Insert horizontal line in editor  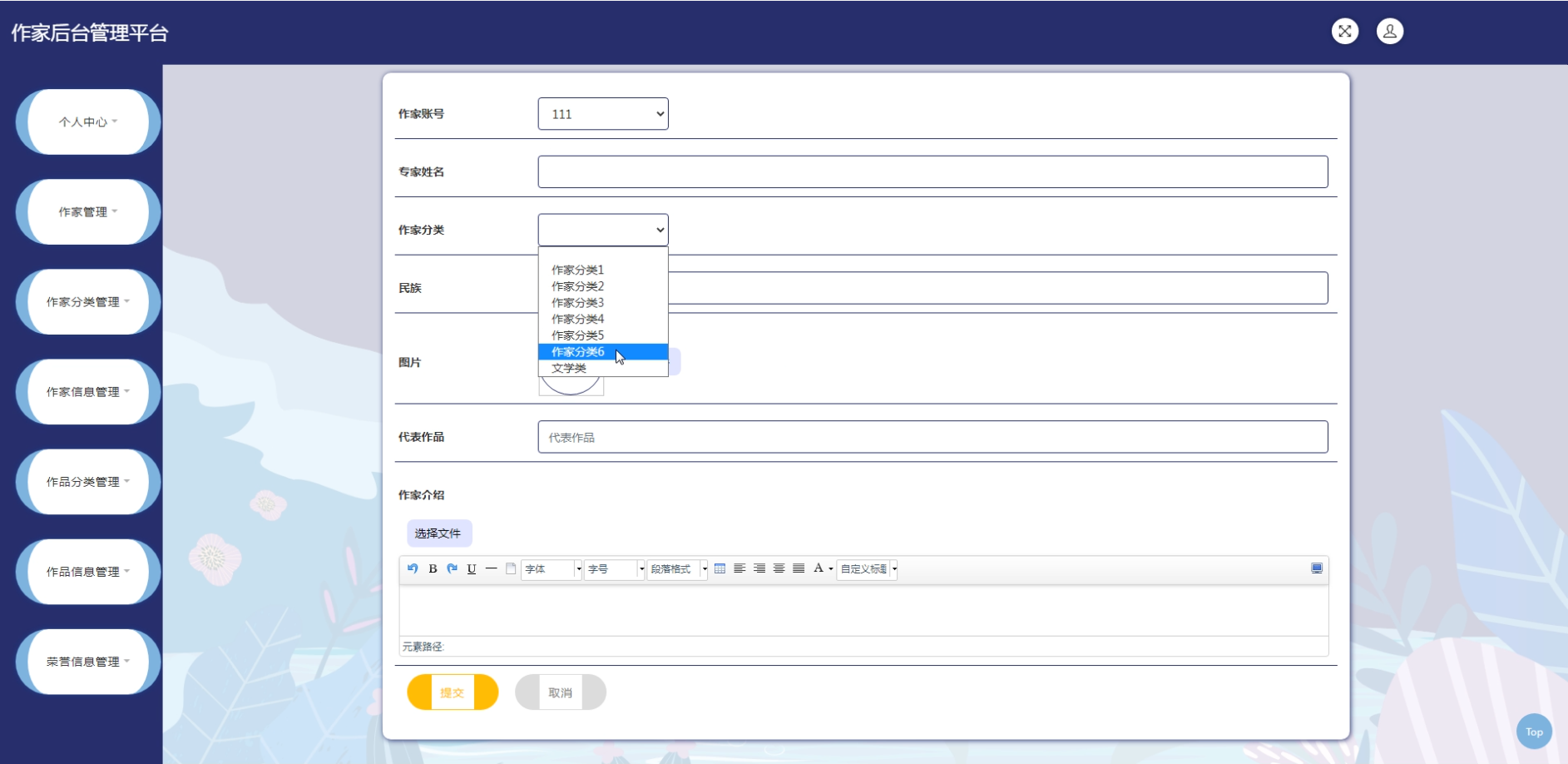(492, 568)
